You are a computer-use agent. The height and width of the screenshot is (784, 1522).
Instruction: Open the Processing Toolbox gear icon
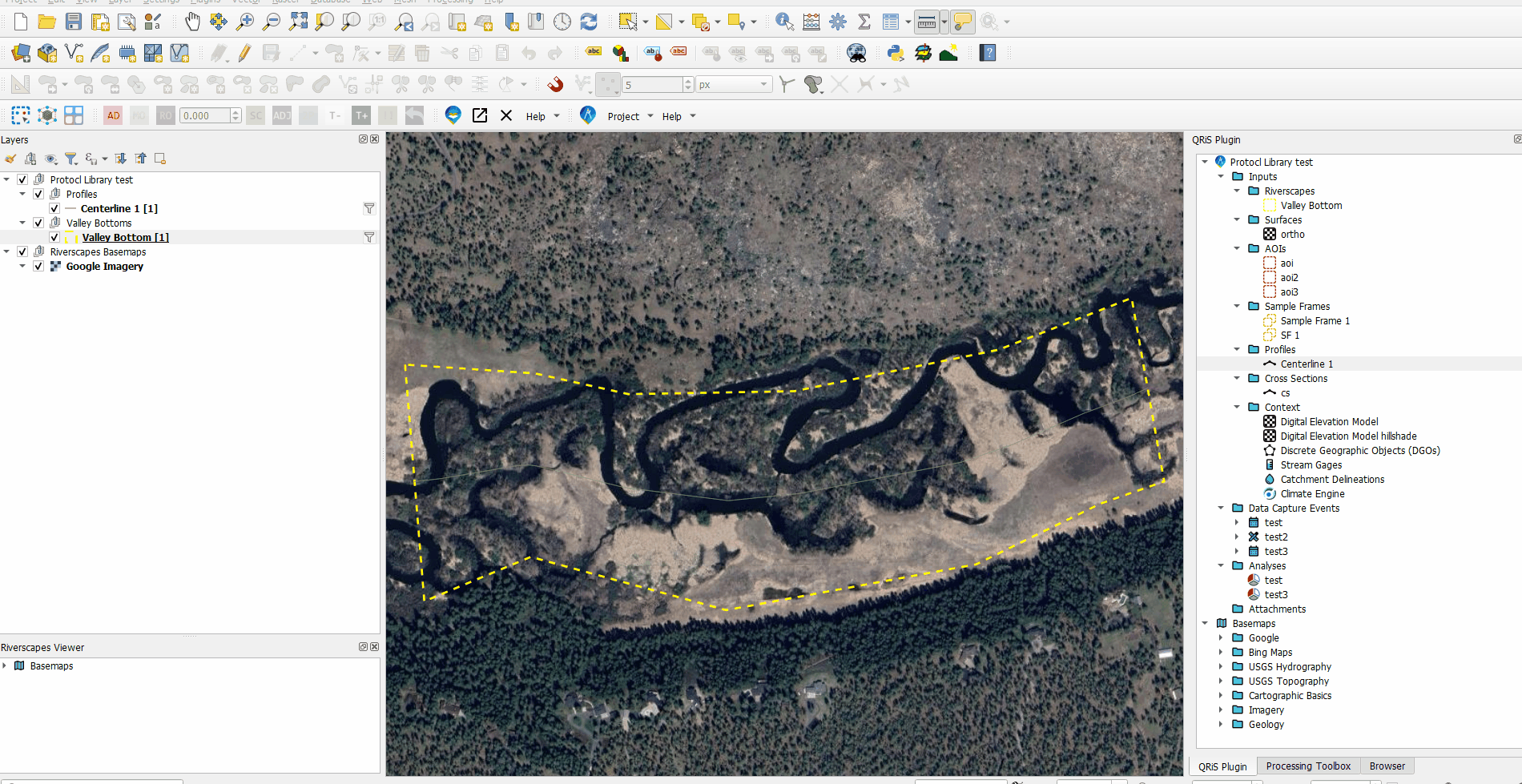(x=838, y=22)
